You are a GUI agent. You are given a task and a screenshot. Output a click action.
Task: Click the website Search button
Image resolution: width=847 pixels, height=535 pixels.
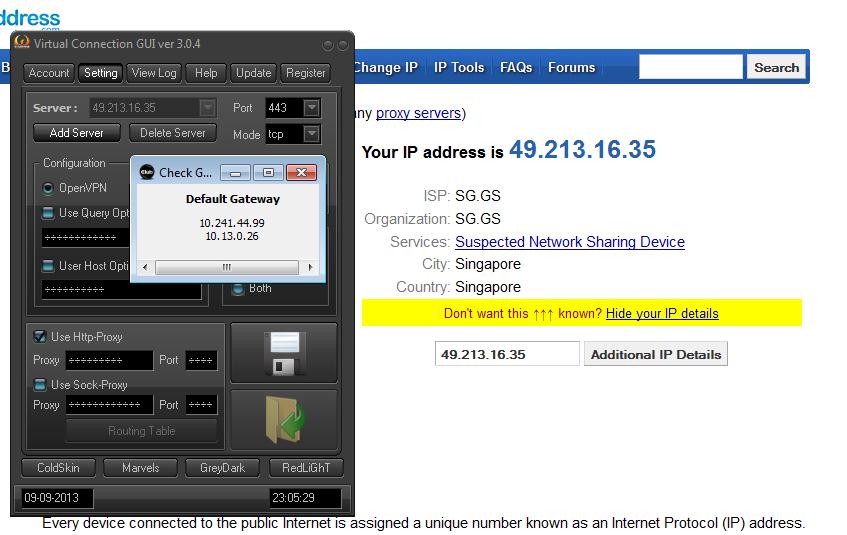click(x=776, y=68)
